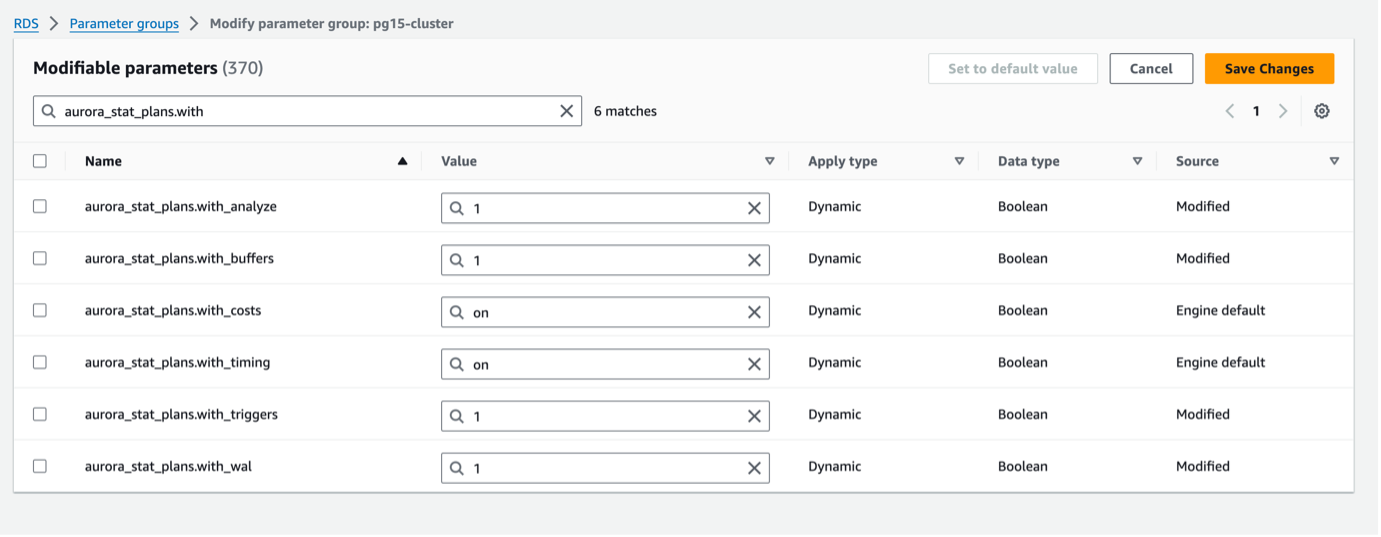This screenshot has height=537, width=1381.
Task: Select all parameters with header checkbox
Action: click(x=40, y=161)
